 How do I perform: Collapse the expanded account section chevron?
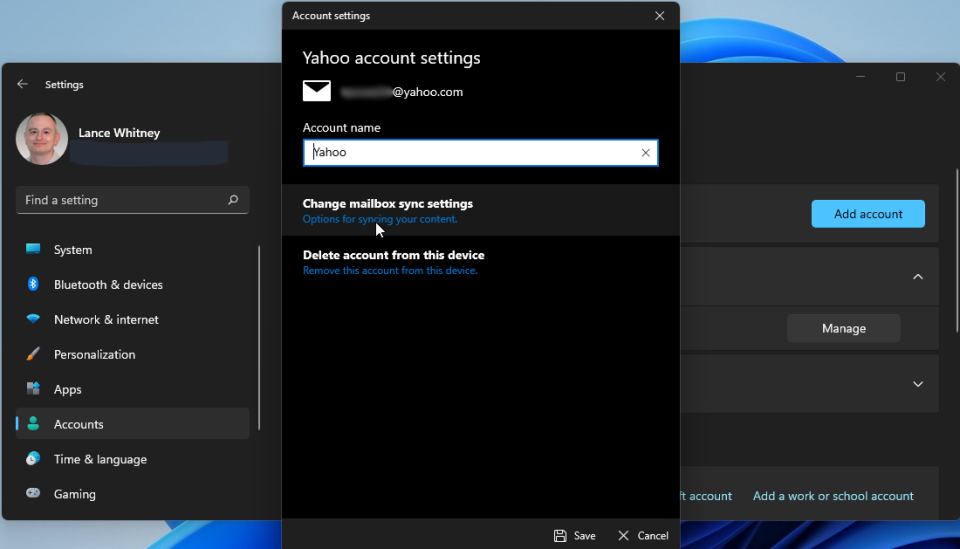click(917, 277)
